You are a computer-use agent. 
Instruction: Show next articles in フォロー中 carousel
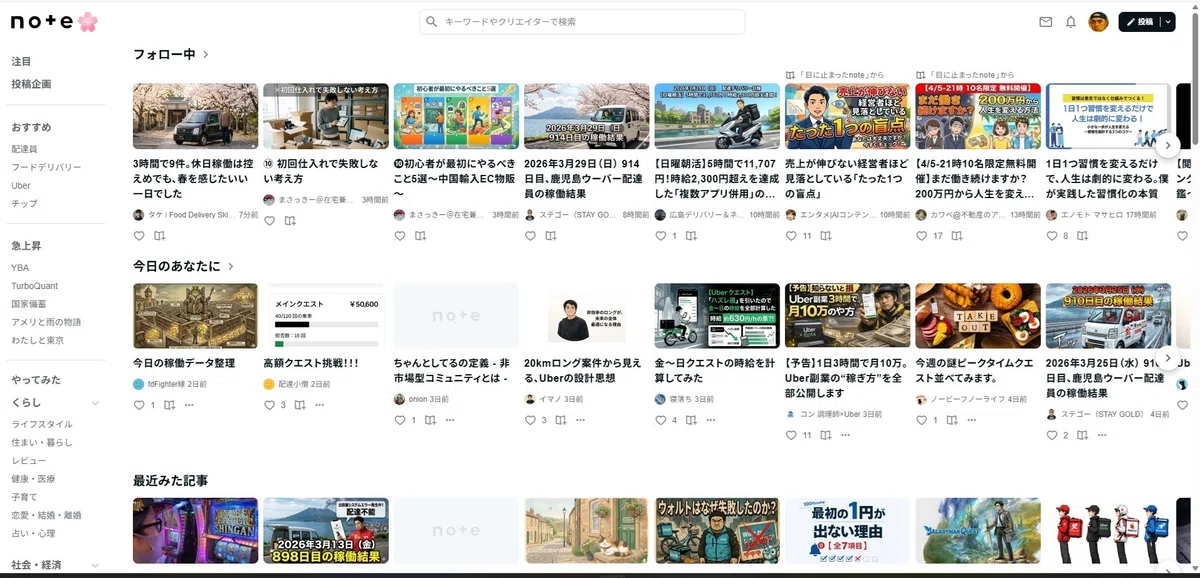(x=1167, y=145)
